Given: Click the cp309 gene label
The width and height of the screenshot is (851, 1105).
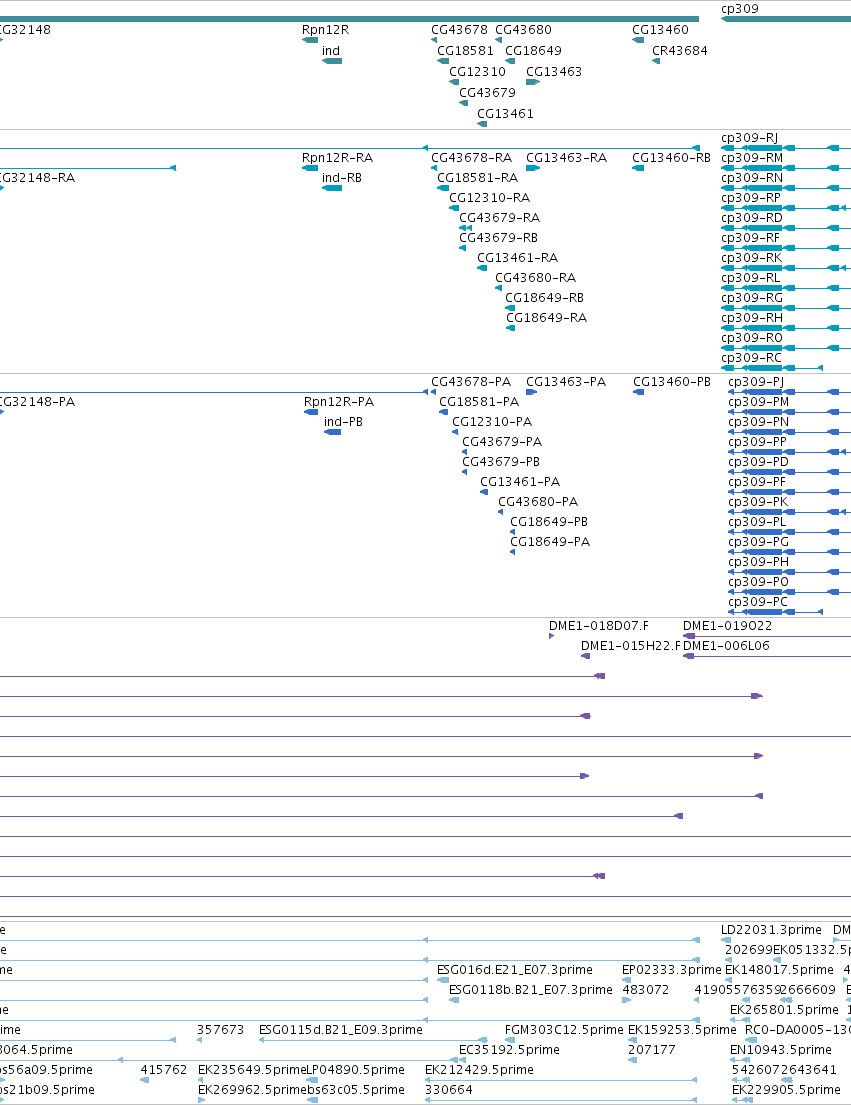Looking at the screenshot, I should click(x=740, y=9).
